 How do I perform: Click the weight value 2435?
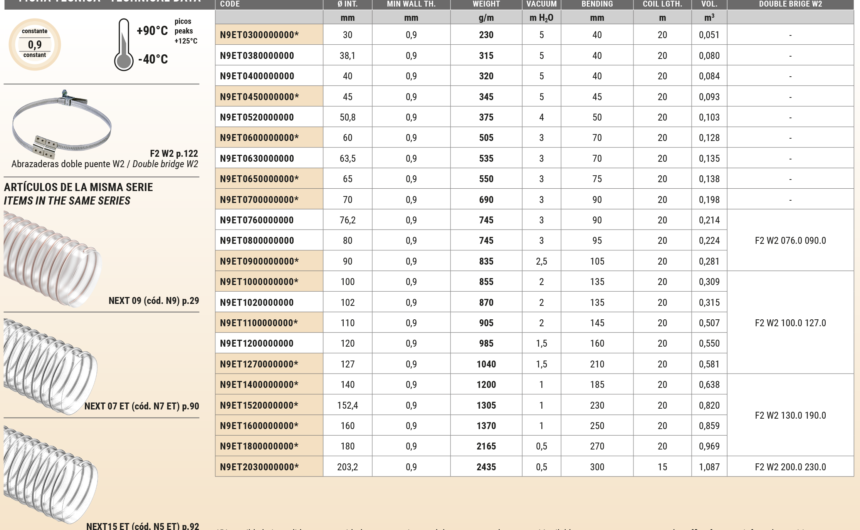pos(486,466)
